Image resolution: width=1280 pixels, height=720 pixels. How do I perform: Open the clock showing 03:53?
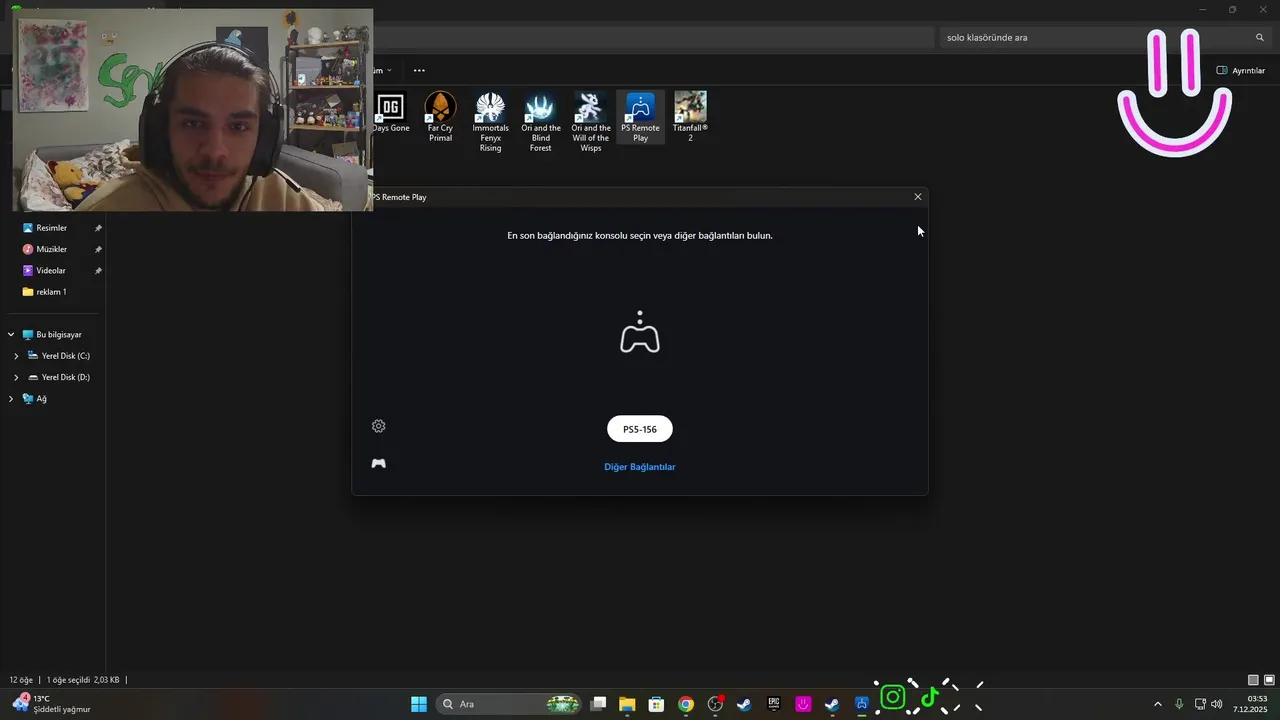tap(1250, 704)
